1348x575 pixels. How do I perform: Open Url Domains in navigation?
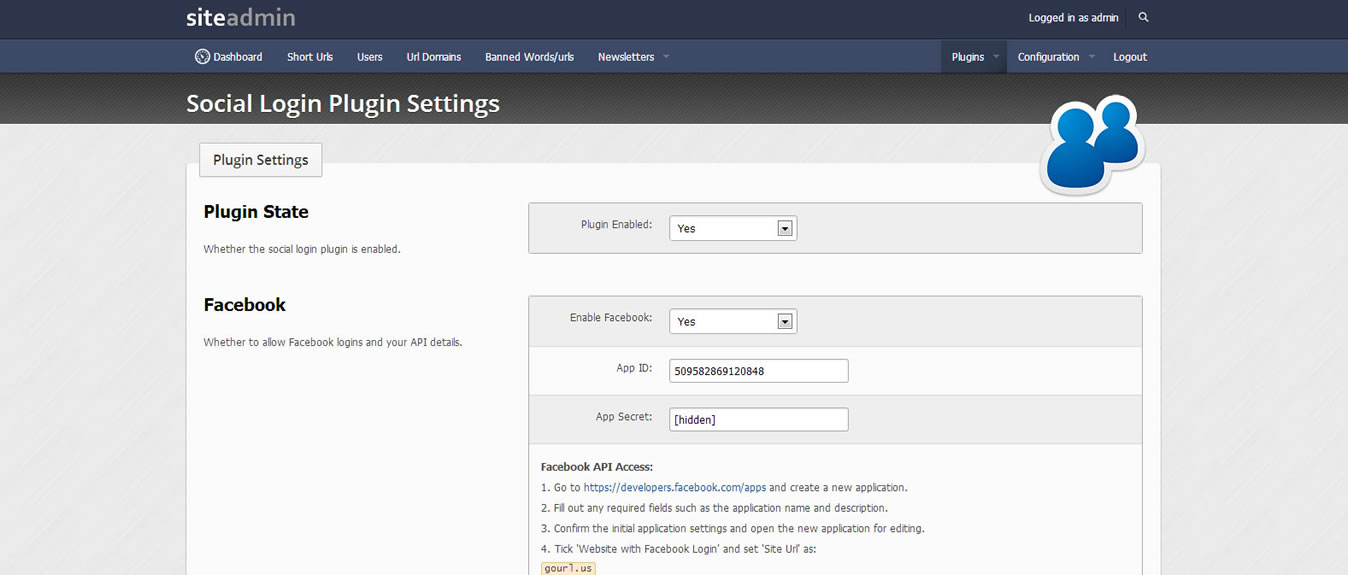(x=434, y=57)
